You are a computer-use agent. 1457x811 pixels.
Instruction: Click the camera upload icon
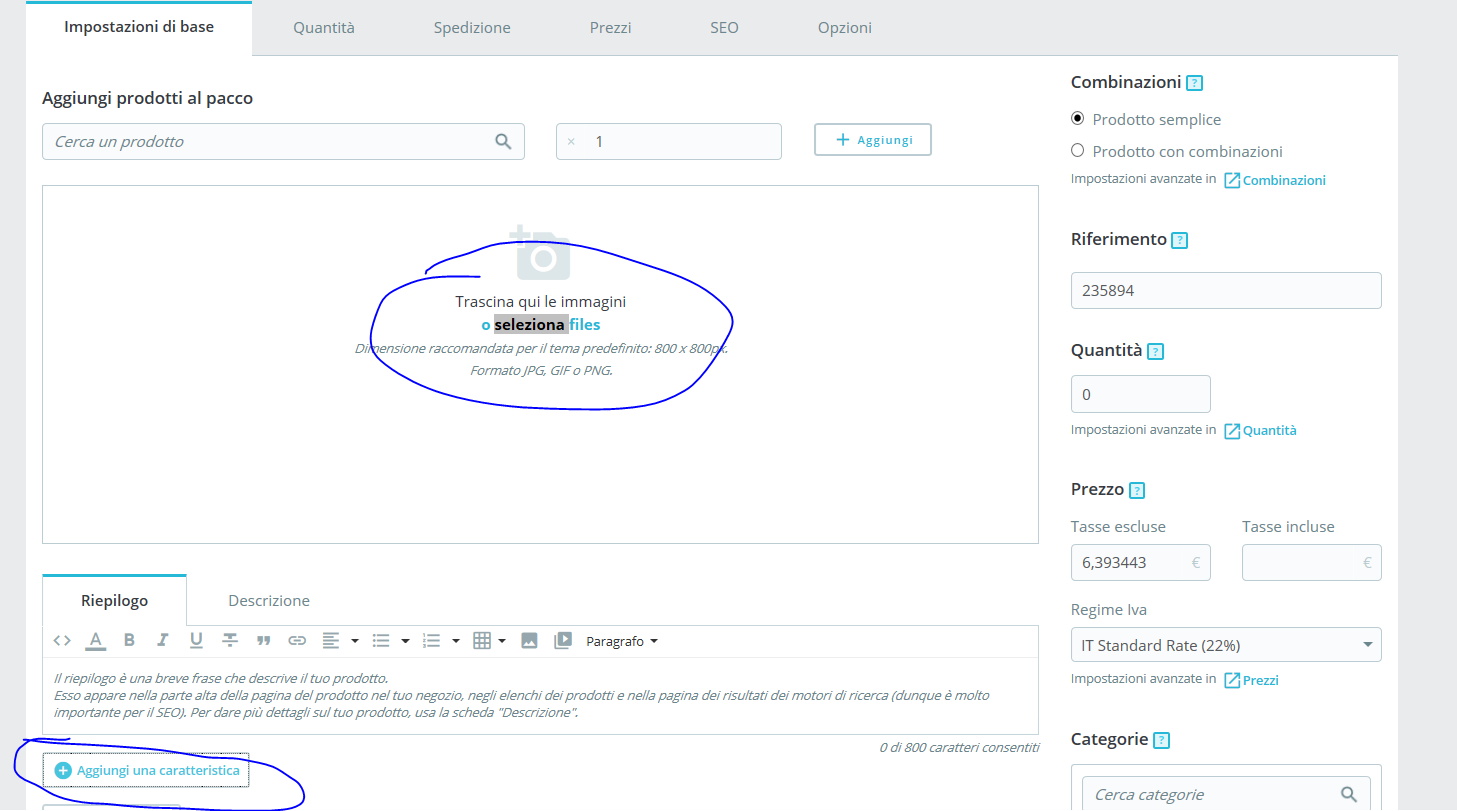tap(541, 252)
